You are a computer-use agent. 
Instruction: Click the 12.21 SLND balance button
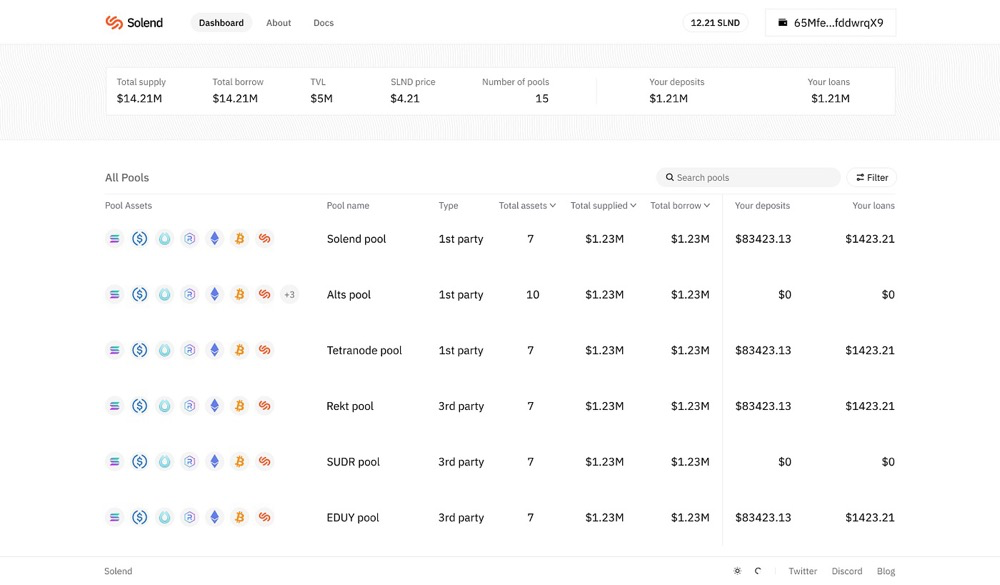click(x=715, y=23)
